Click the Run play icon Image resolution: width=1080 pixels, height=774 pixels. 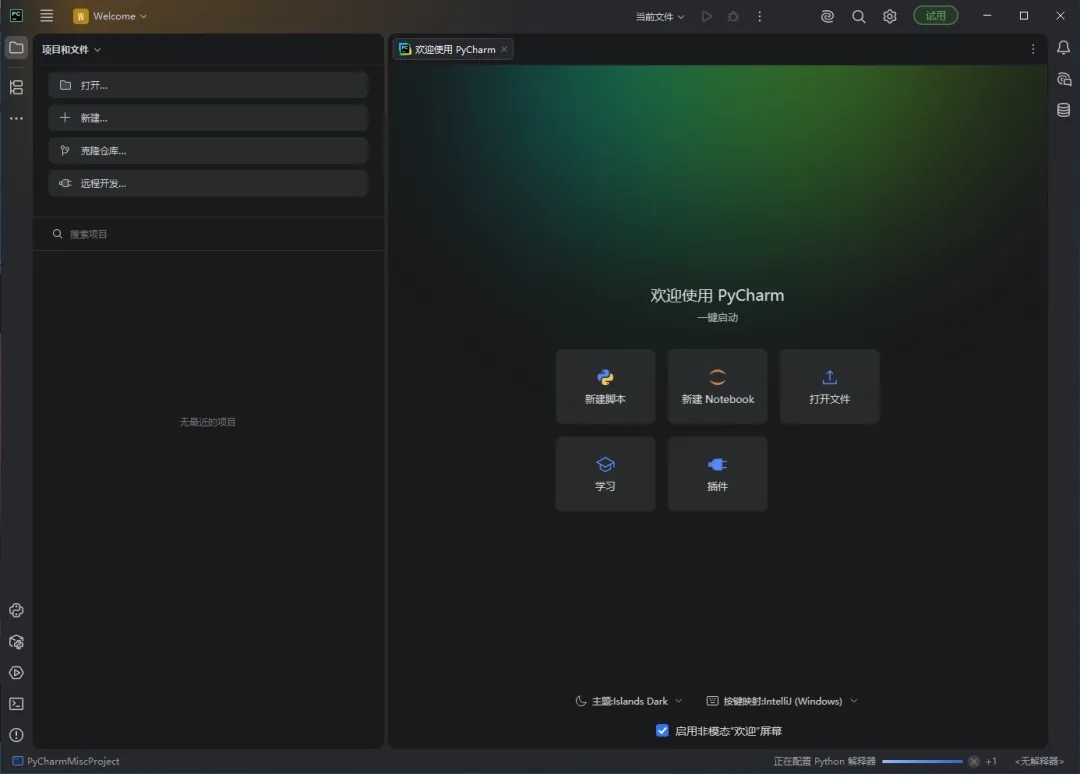(x=707, y=16)
